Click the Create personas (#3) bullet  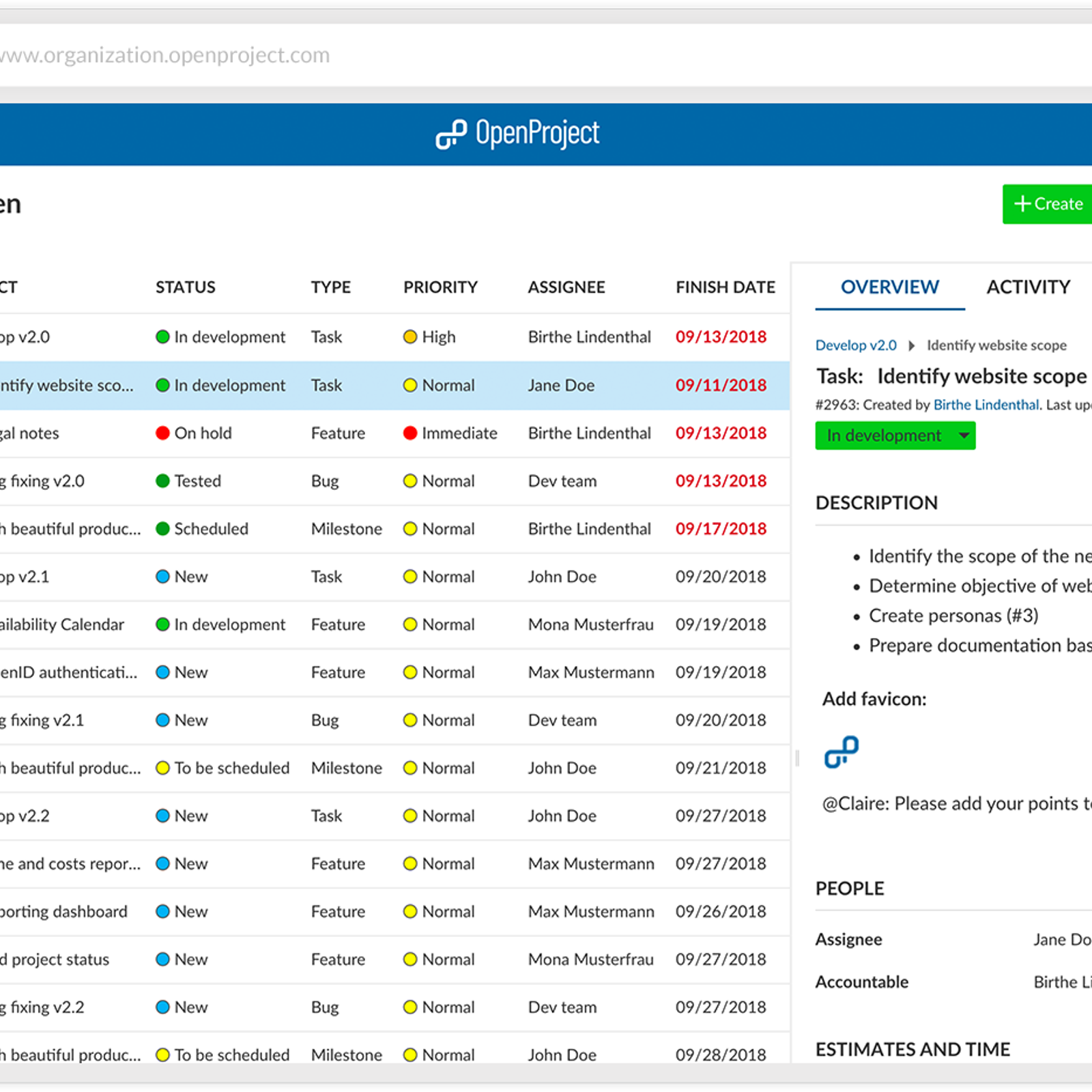click(x=953, y=616)
